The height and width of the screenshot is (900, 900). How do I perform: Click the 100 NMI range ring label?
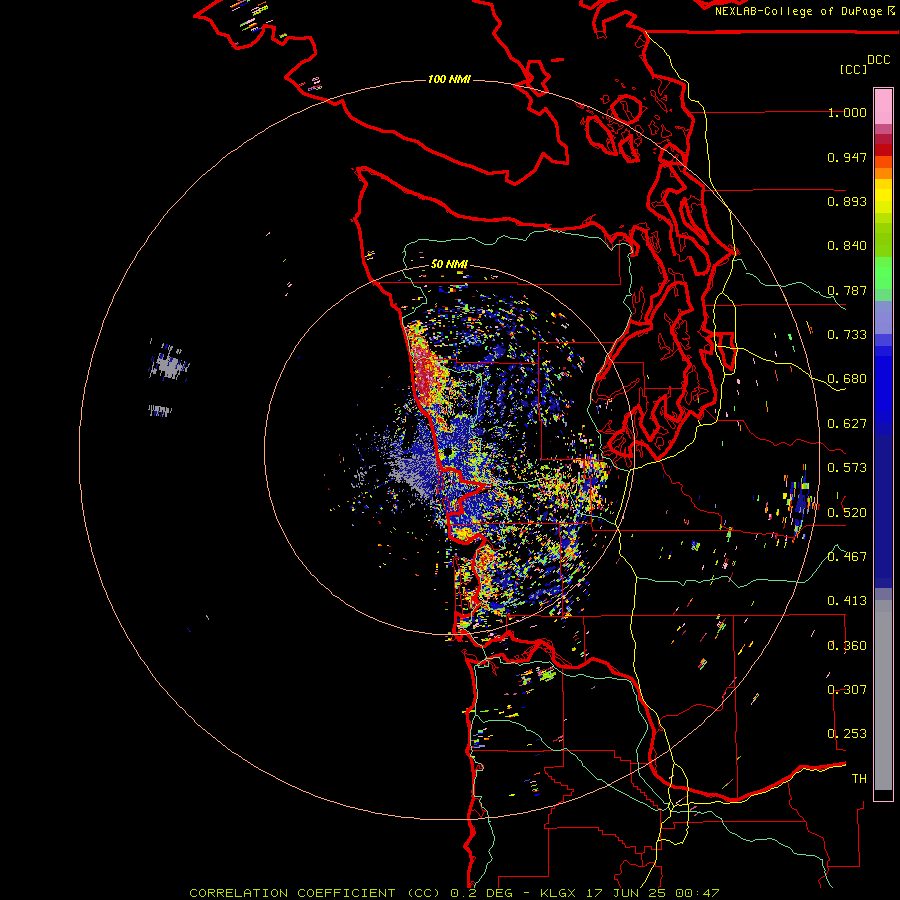tap(449, 79)
